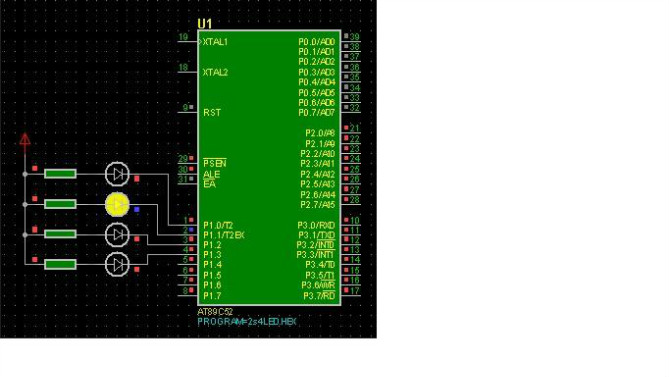The width and height of the screenshot is (670, 377).
Task: Click the P2.7/A15 pin label
Action: 317,205
